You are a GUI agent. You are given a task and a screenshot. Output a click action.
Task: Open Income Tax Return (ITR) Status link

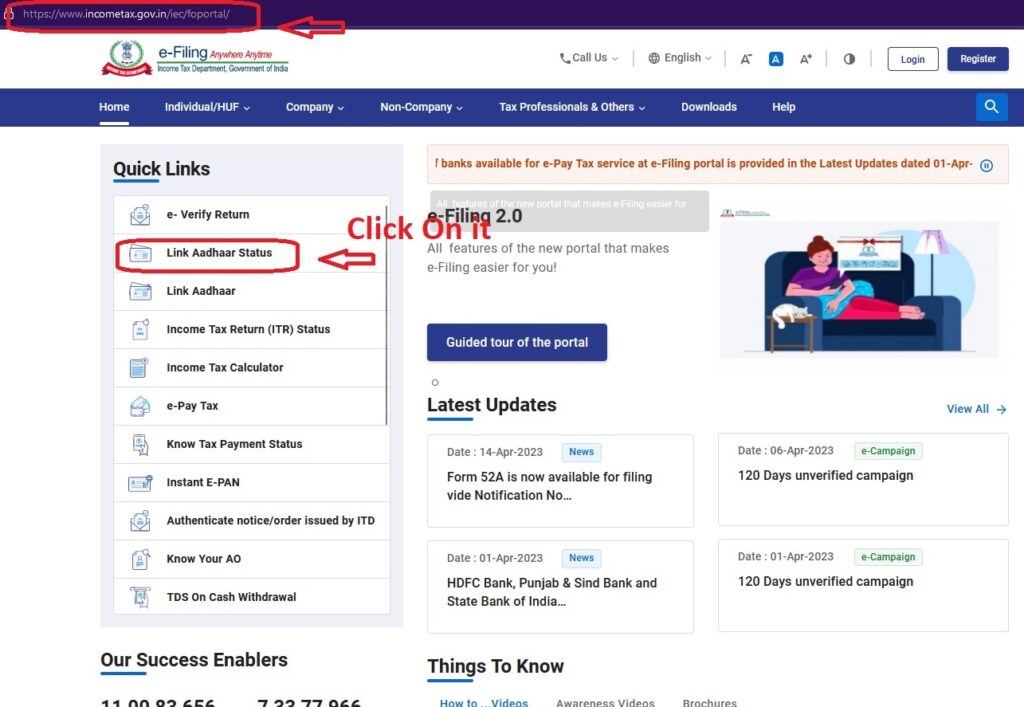(x=248, y=330)
